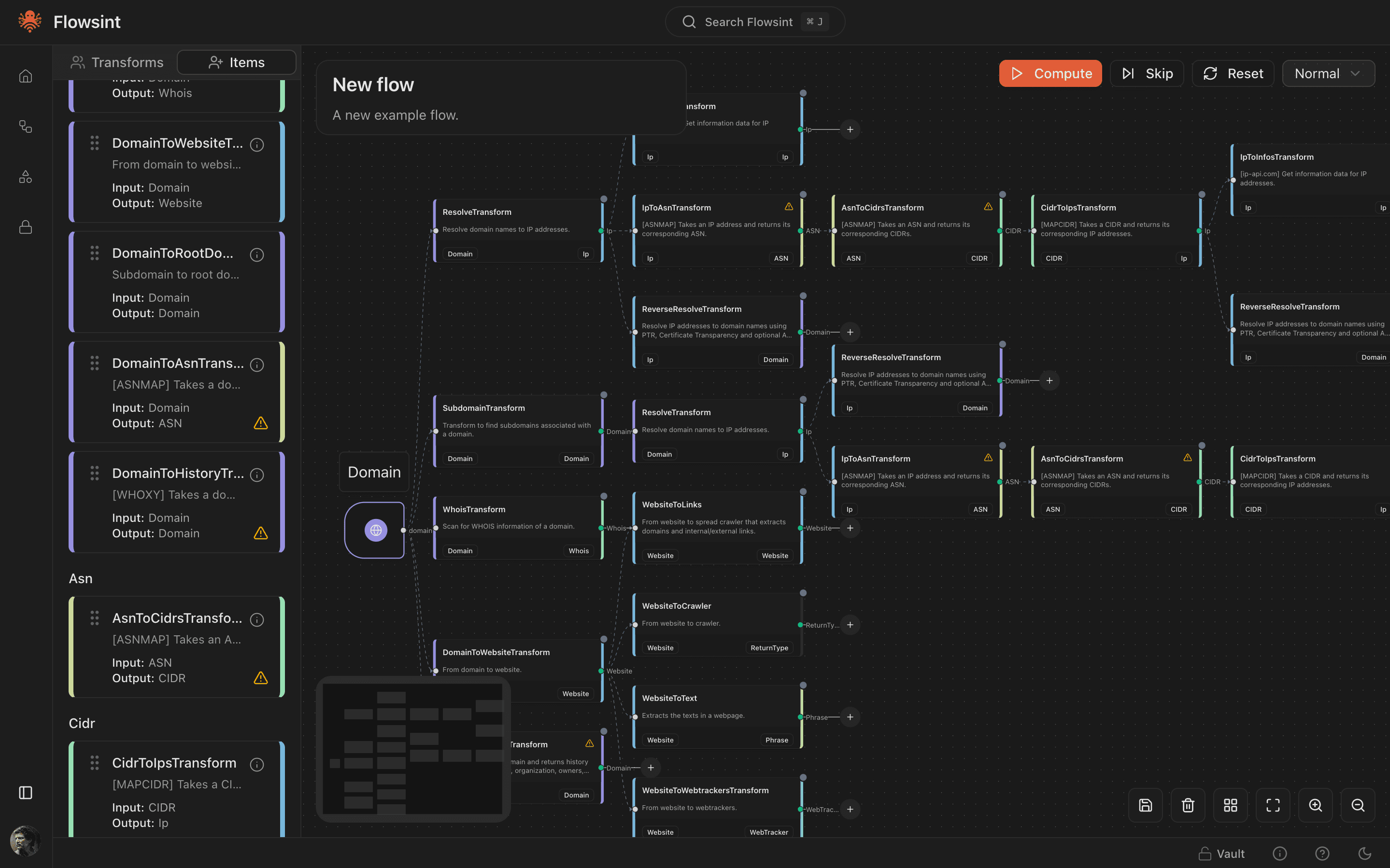Open the flows graph icon in the sidebar

pyautogui.click(x=25, y=126)
